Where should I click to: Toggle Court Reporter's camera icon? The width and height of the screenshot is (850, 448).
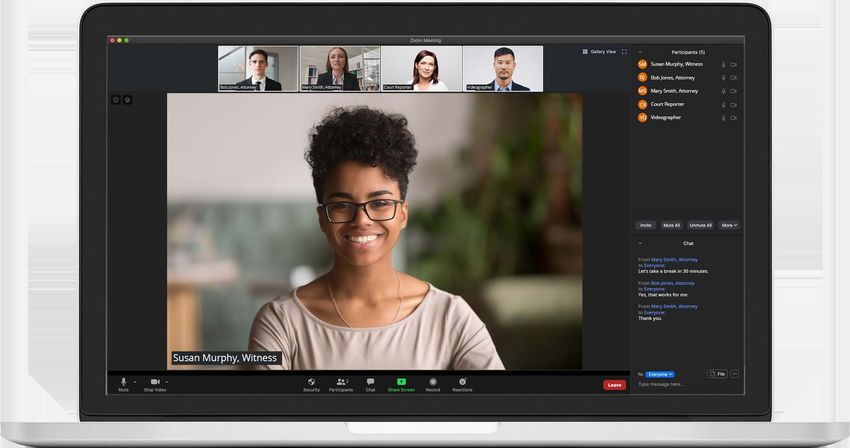733,105
